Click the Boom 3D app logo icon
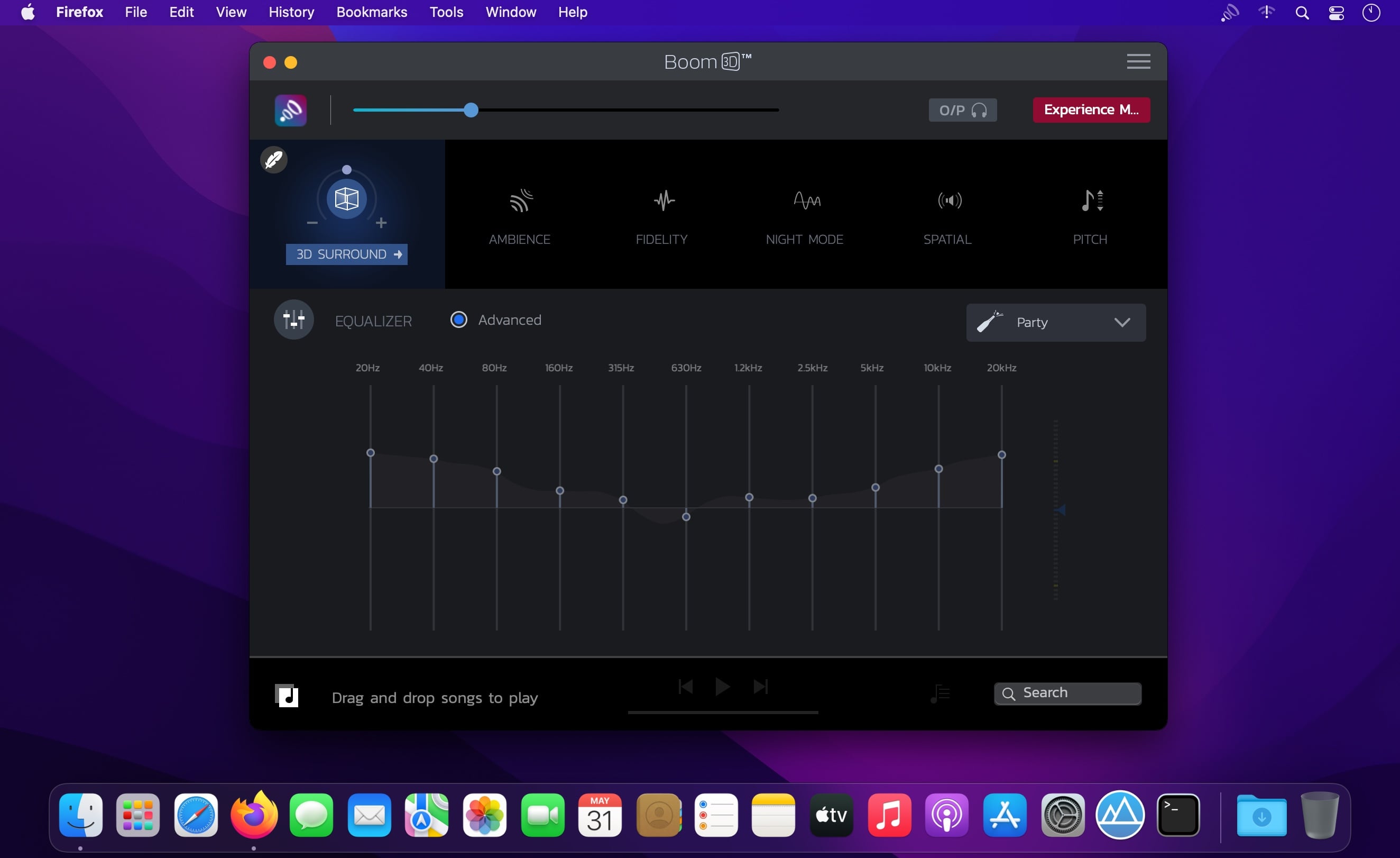The image size is (1400, 858). click(x=291, y=111)
